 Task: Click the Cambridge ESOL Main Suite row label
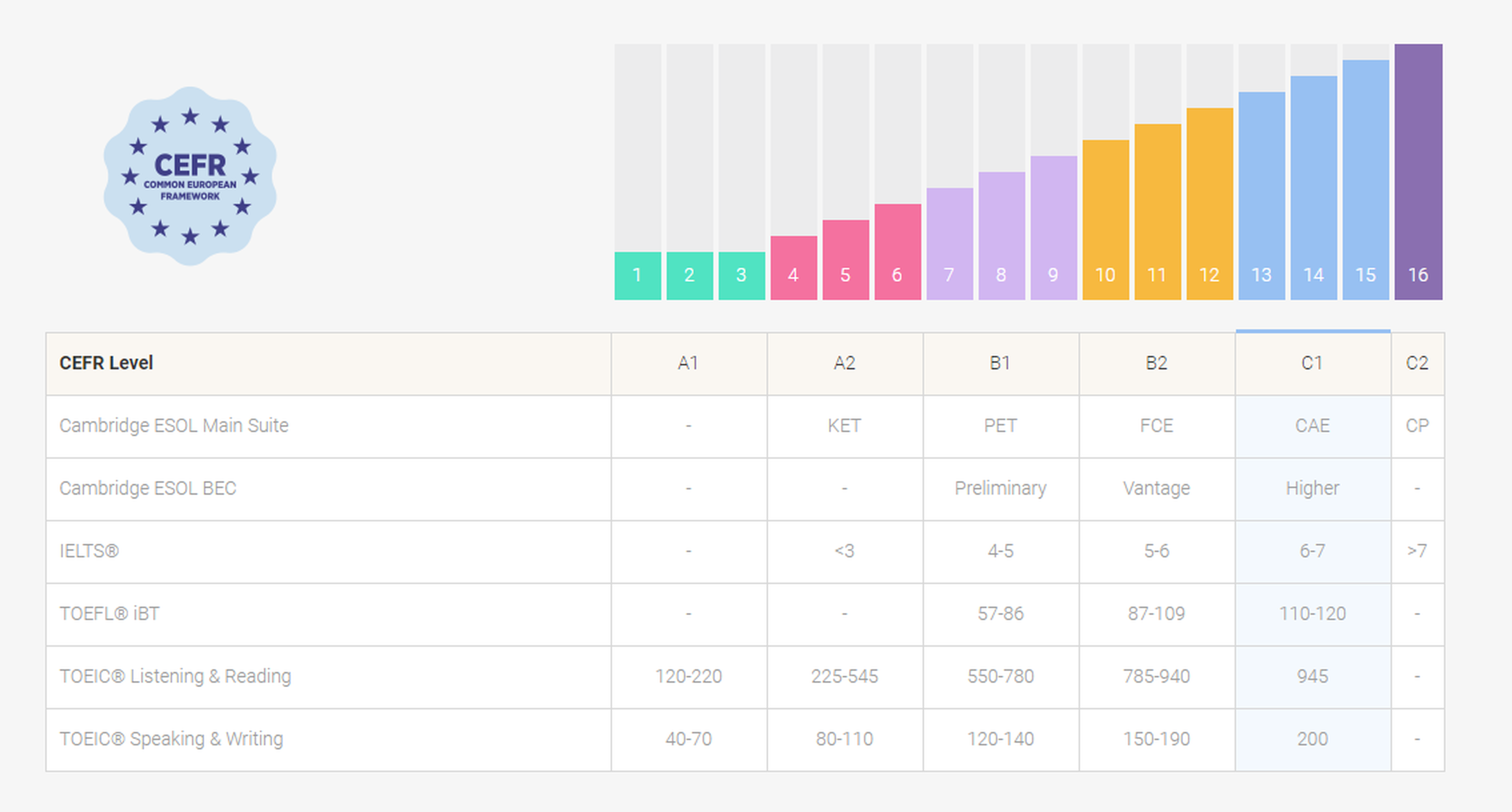point(174,426)
